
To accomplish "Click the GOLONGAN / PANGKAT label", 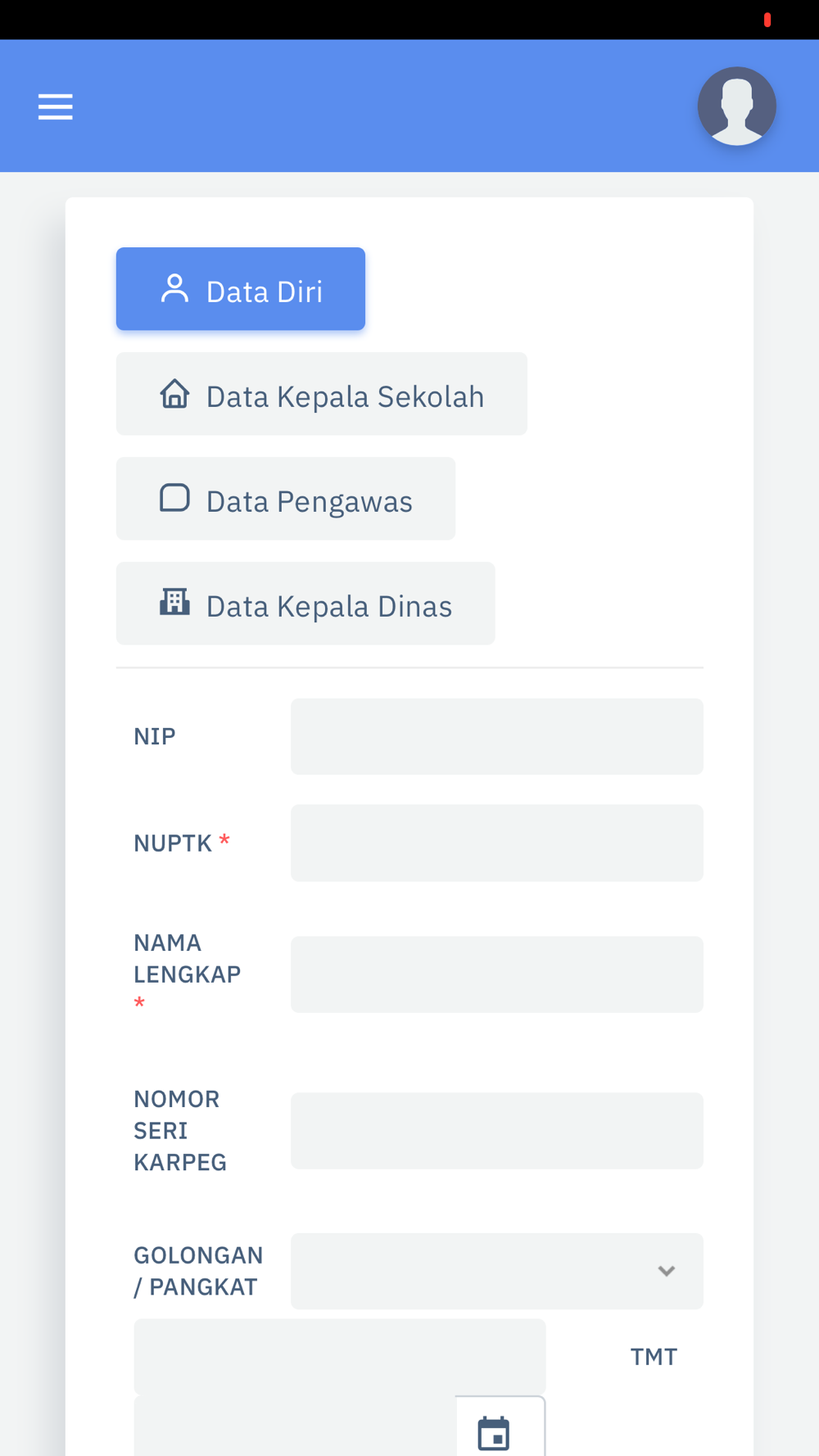I will coord(198,1271).
